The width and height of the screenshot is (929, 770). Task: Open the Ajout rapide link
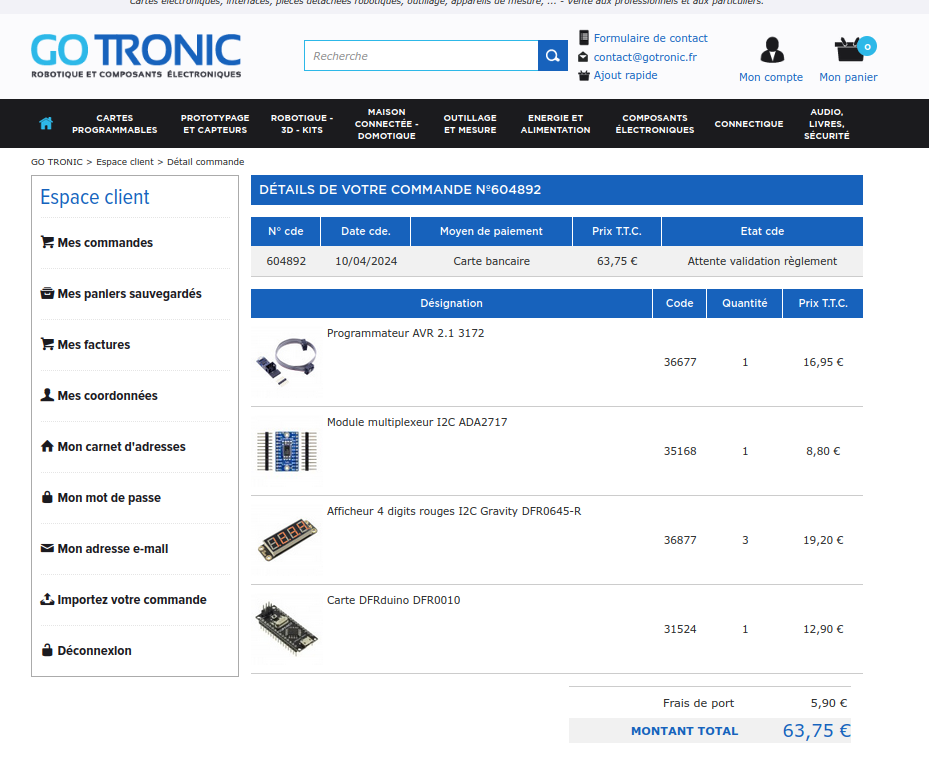625,75
